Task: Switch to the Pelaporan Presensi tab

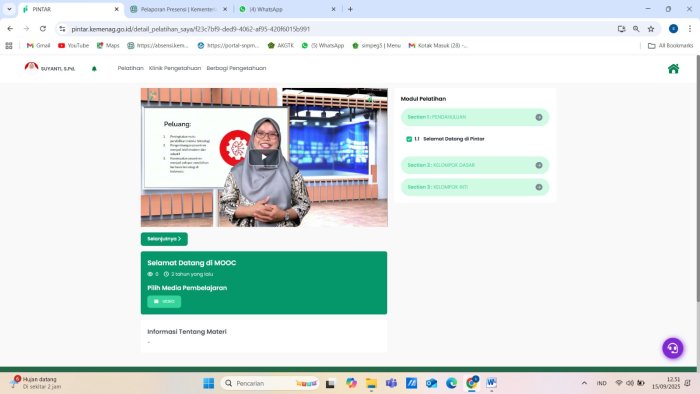Action: [178, 9]
